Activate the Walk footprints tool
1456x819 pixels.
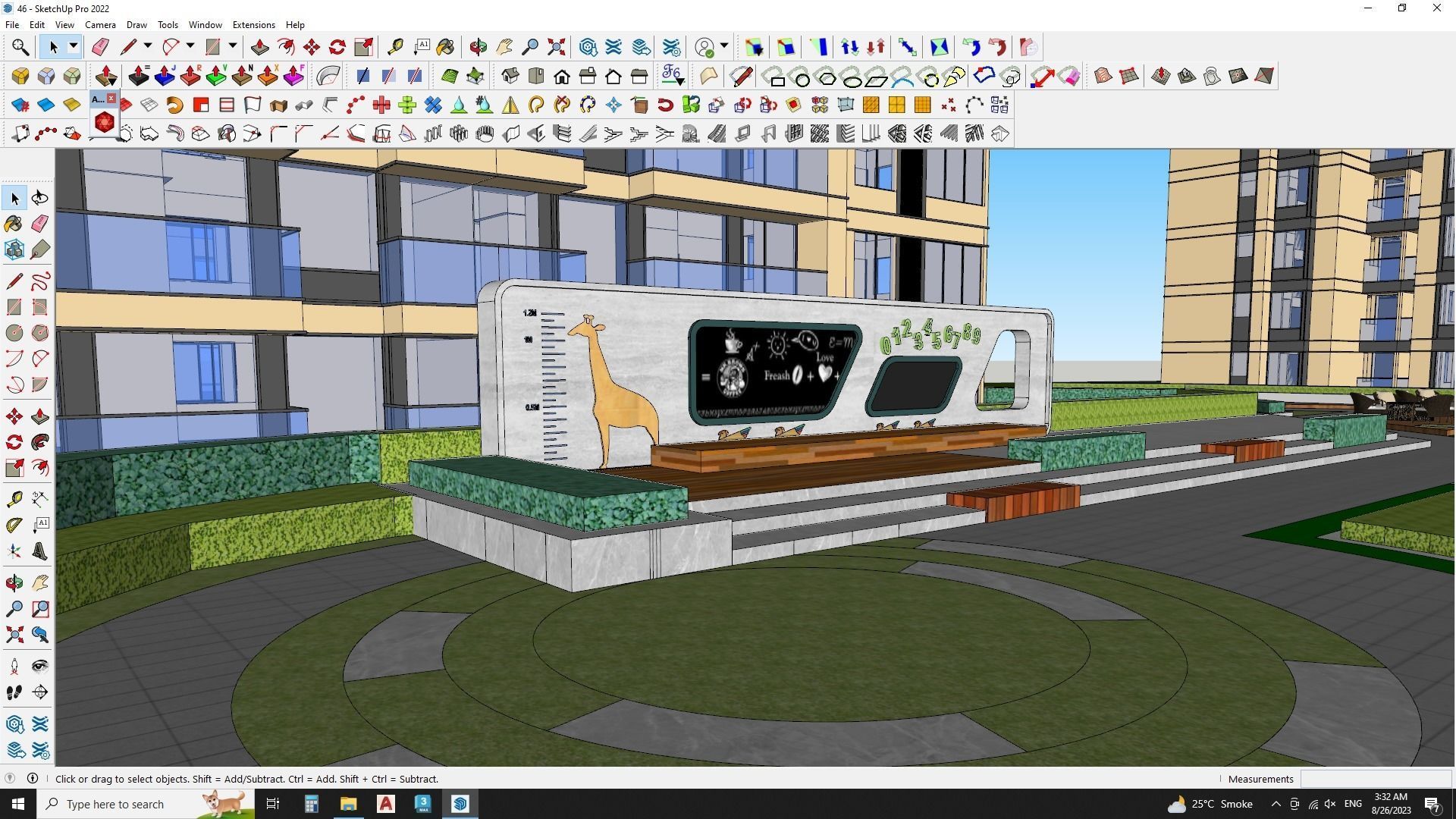[x=14, y=692]
